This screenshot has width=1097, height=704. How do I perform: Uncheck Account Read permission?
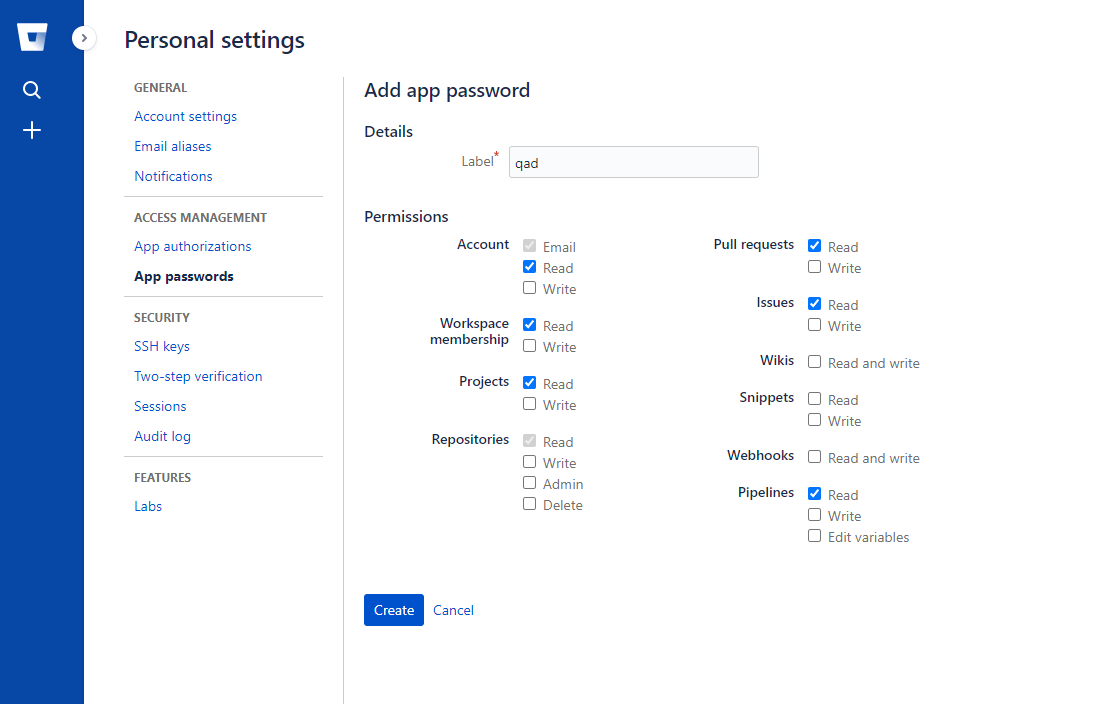(x=530, y=267)
